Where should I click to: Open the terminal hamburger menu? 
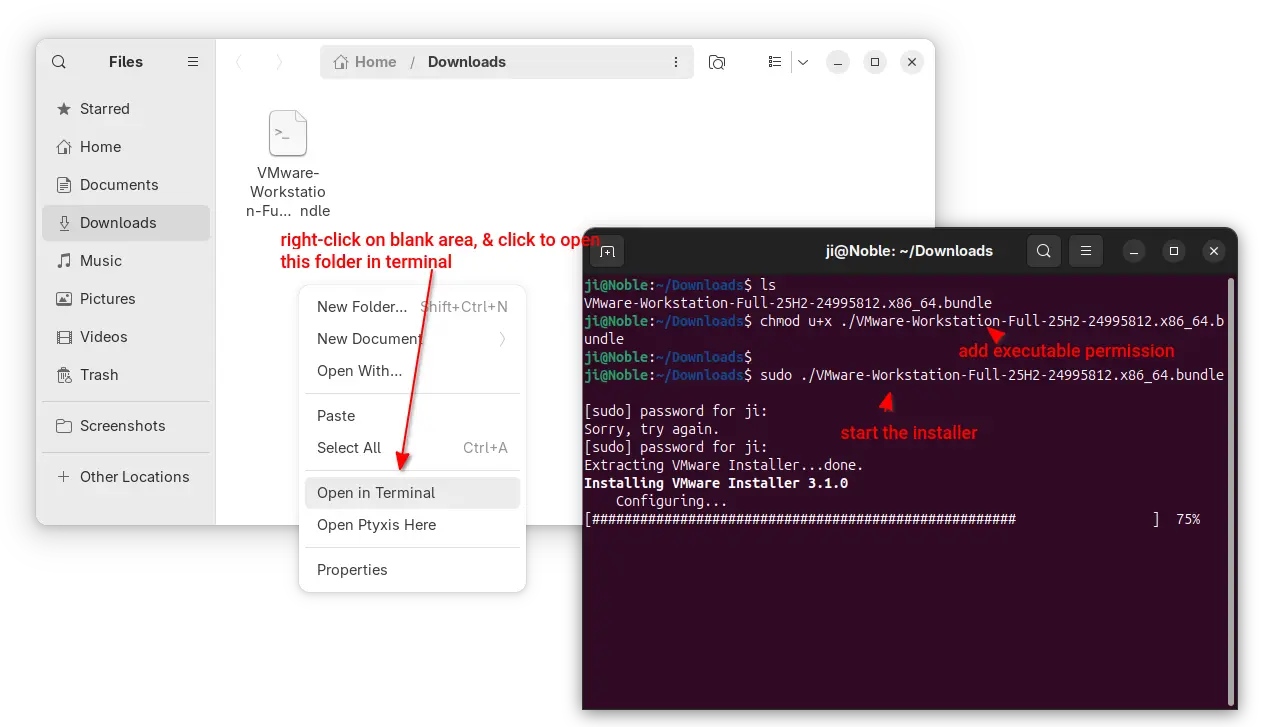point(1086,251)
